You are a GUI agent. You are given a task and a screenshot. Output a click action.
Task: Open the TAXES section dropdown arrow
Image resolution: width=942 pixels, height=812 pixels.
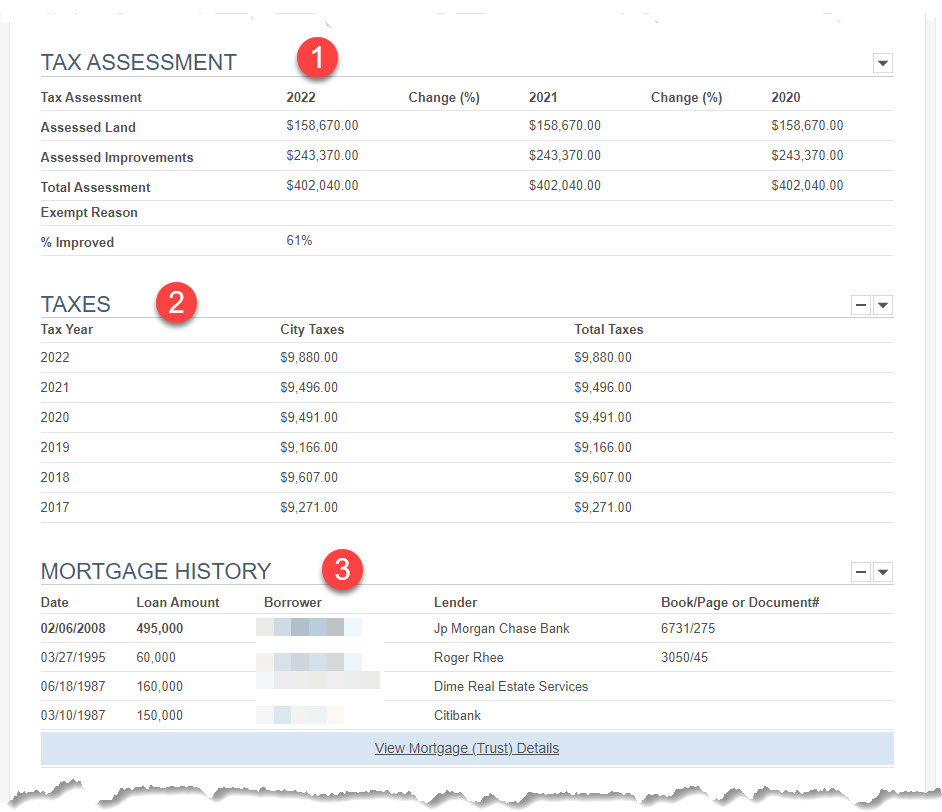[x=882, y=305]
